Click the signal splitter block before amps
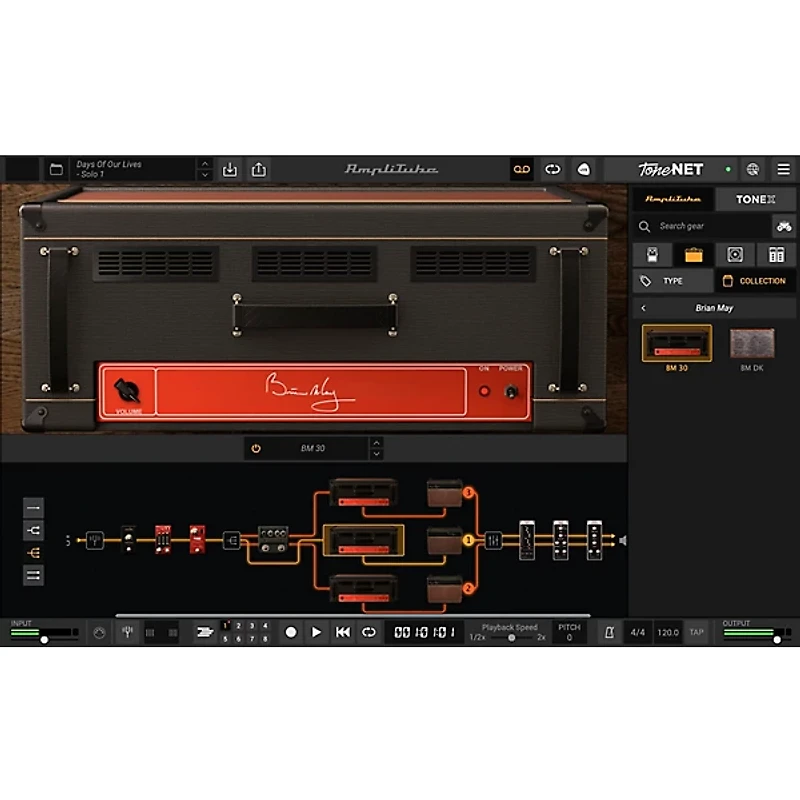 [x=232, y=540]
